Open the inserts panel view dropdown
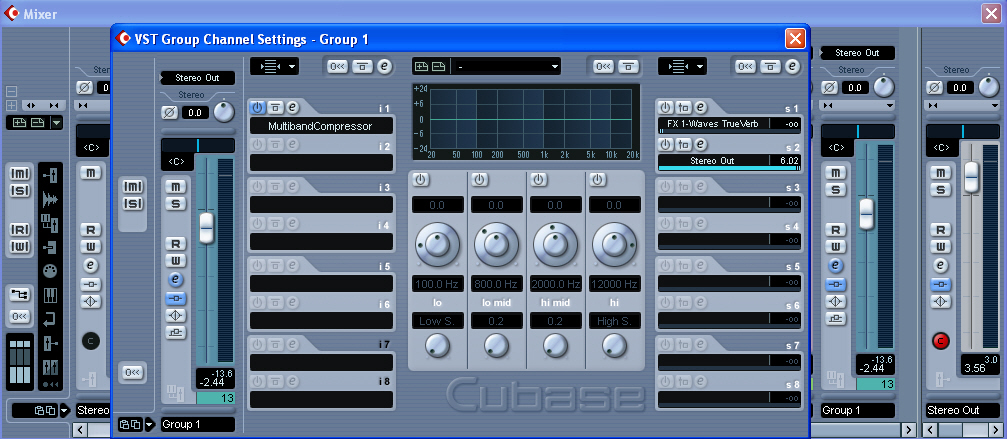1007x439 pixels. coord(274,66)
